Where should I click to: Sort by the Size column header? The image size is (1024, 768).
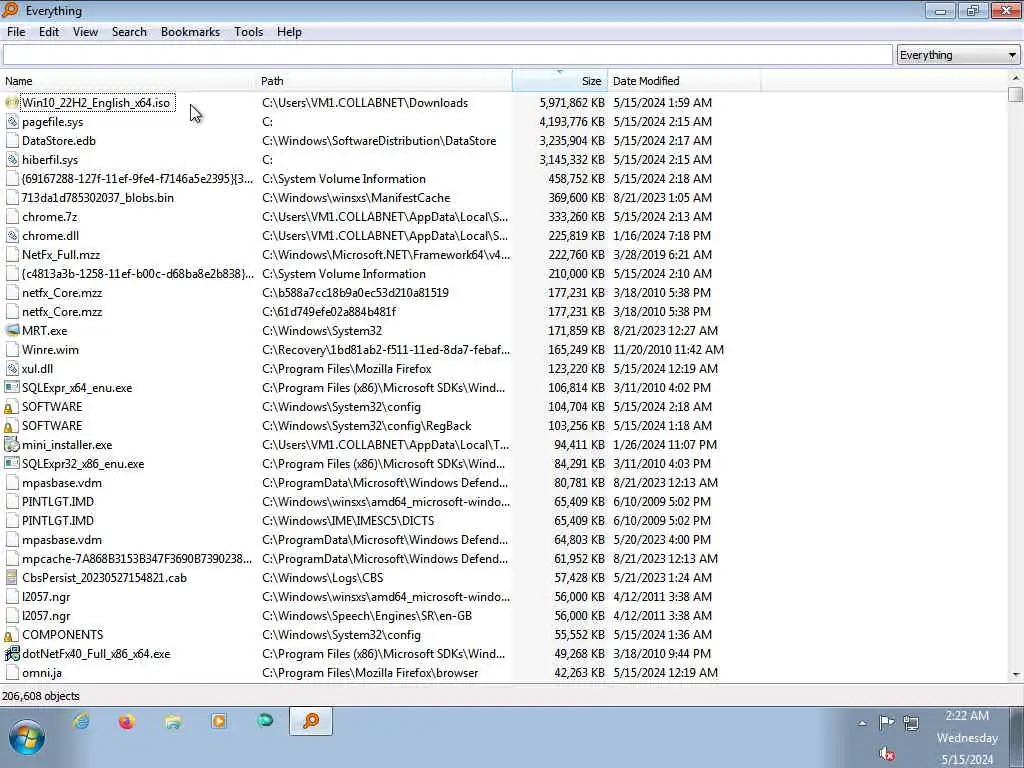coord(560,81)
